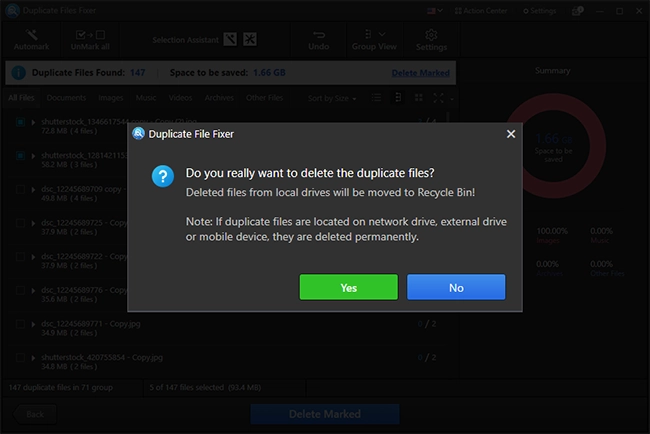Viewport: 650px width, 434px height.
Task: Click the red Summary donut chart
Action: (555, 145)
